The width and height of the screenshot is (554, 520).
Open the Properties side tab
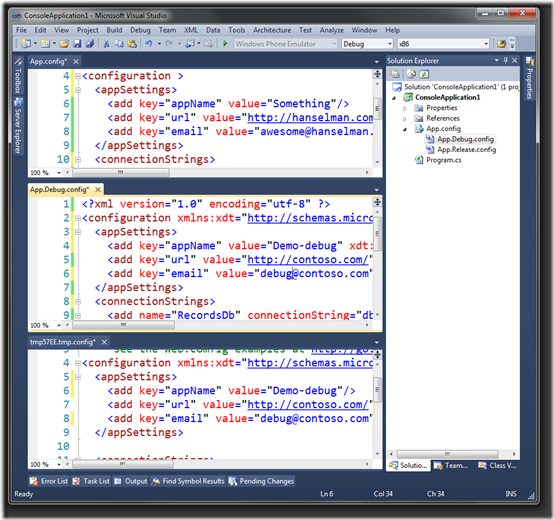529,78
